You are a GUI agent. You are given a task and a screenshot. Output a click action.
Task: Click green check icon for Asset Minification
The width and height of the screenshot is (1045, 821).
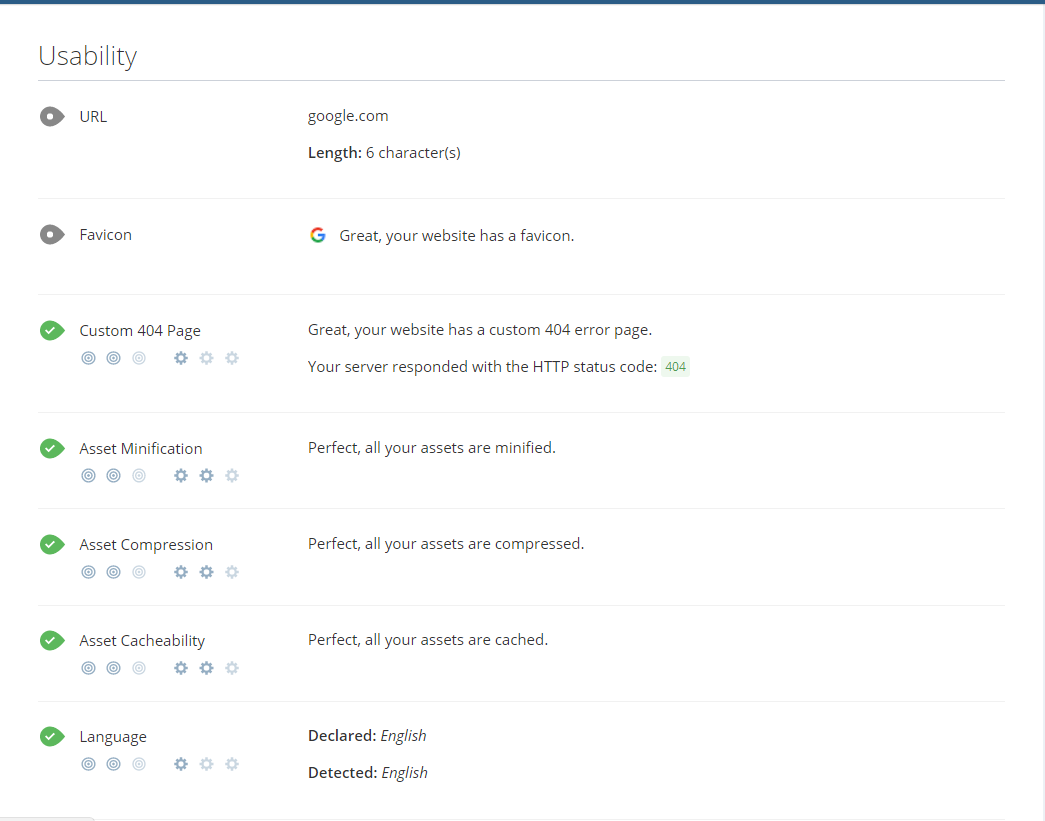pos(52,449)
